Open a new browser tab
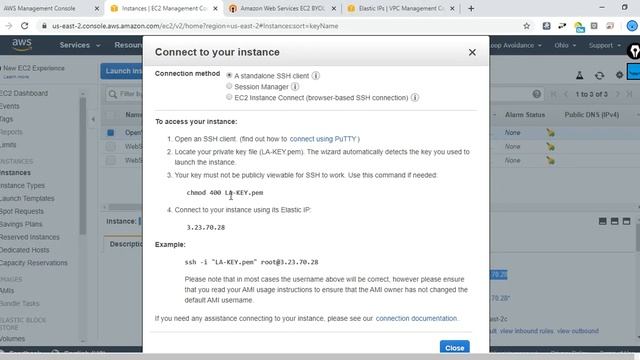Screen dimensions: 640x360 [x=471, y=8]
